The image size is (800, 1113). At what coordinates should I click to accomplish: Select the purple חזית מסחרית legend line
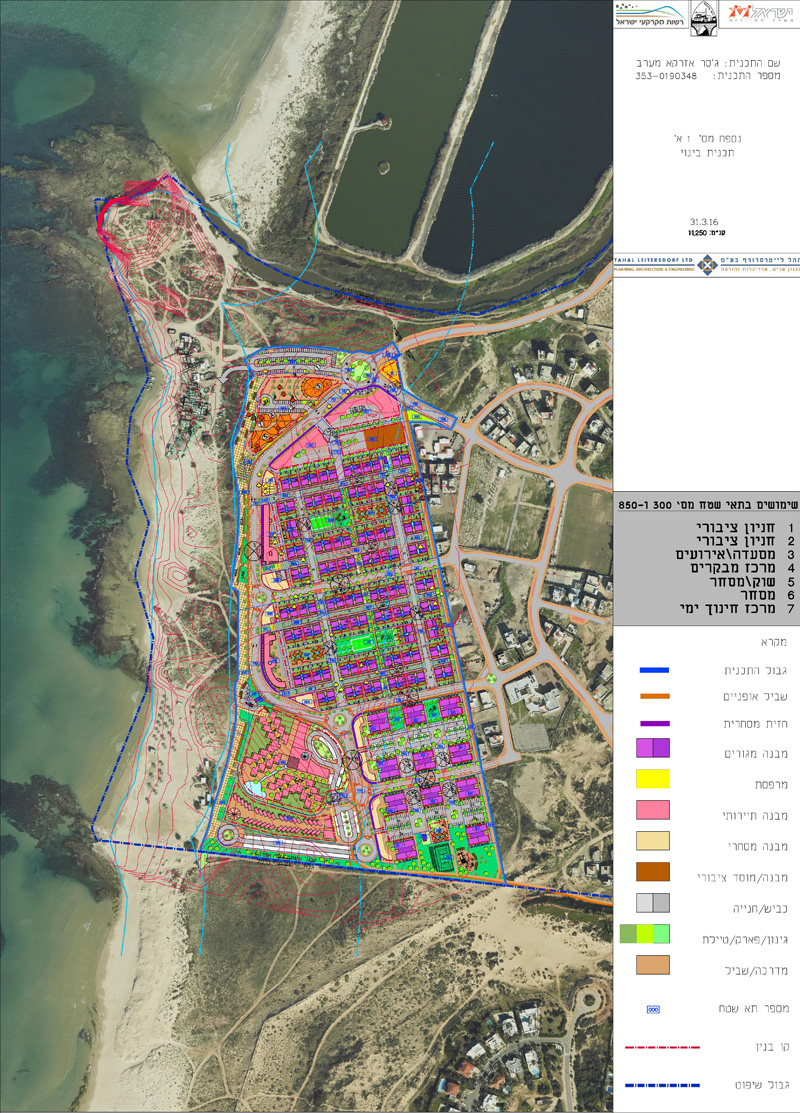coord(654,723)
